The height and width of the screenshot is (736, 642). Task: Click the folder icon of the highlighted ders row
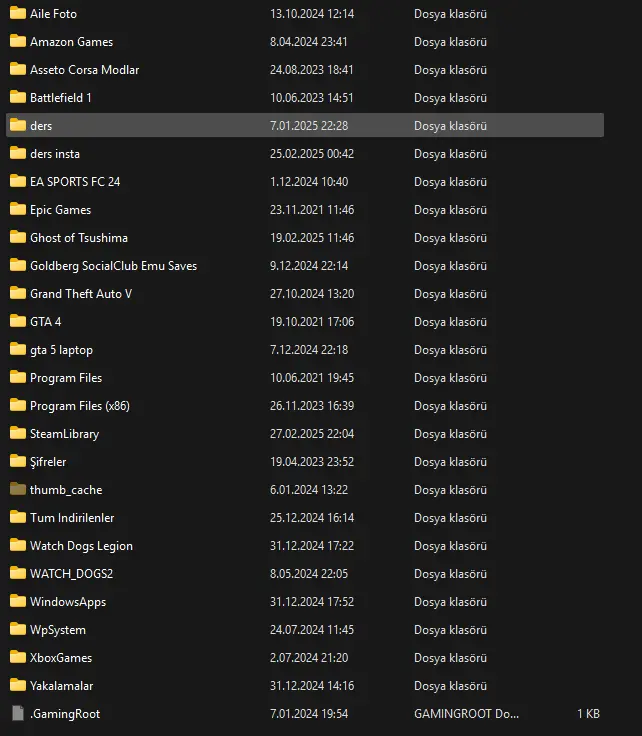[x=18, y=125]
